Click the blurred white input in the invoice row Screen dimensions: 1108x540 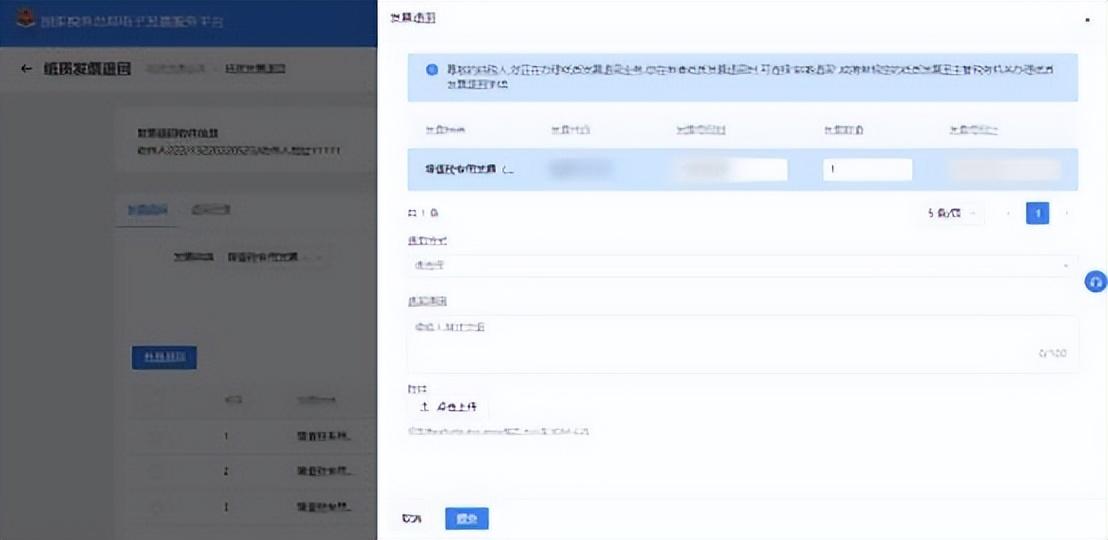click(729, 170)
